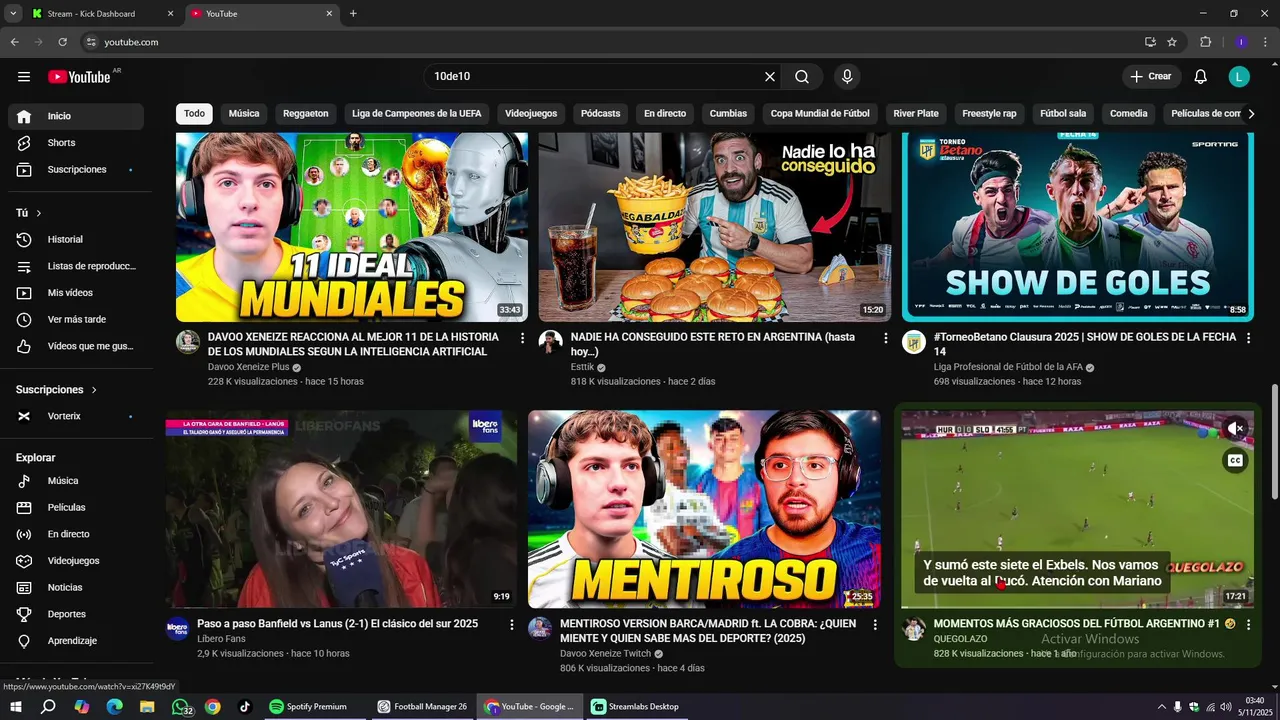Screen dimensions: 1280x720
Task: Click the magnifier search button
Action: (x=802, y=77)
